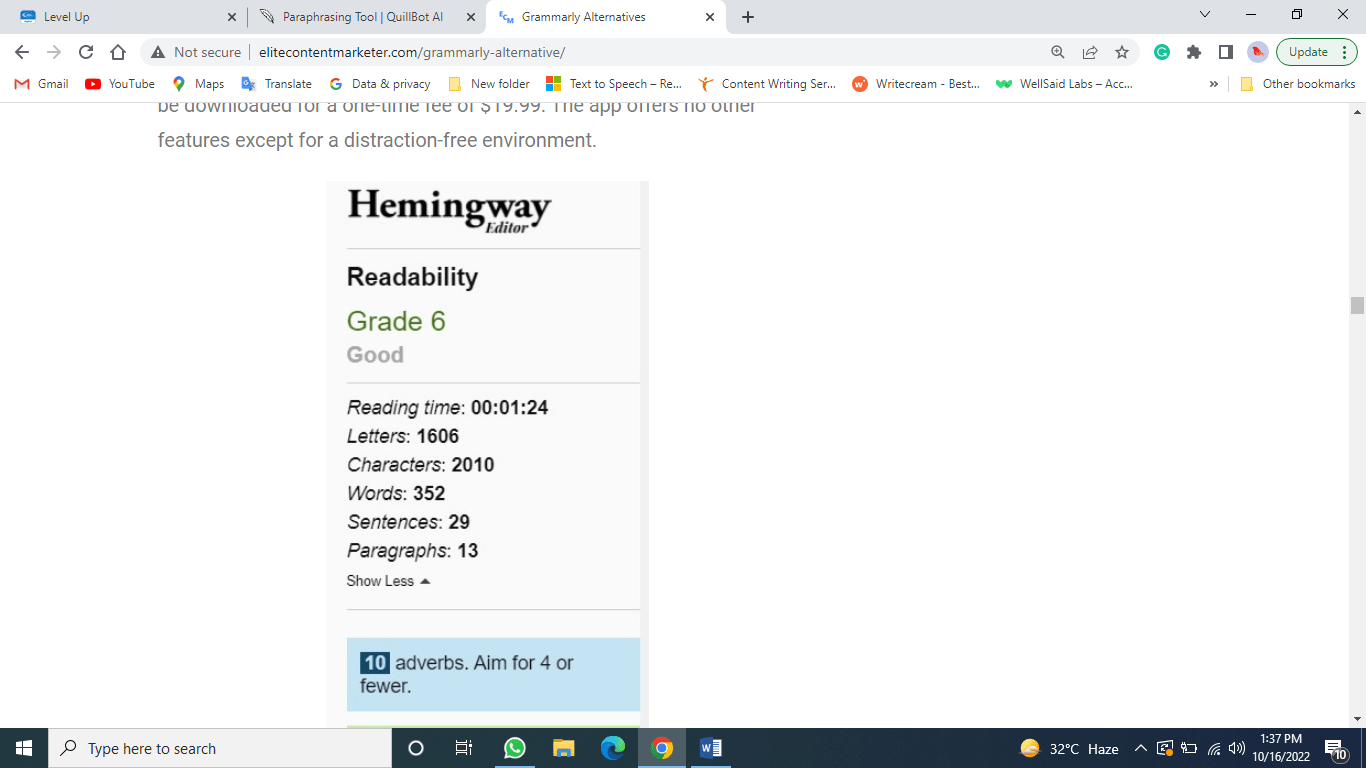Reload the current page
The image size is (1366, 768).
click(86, 52)
